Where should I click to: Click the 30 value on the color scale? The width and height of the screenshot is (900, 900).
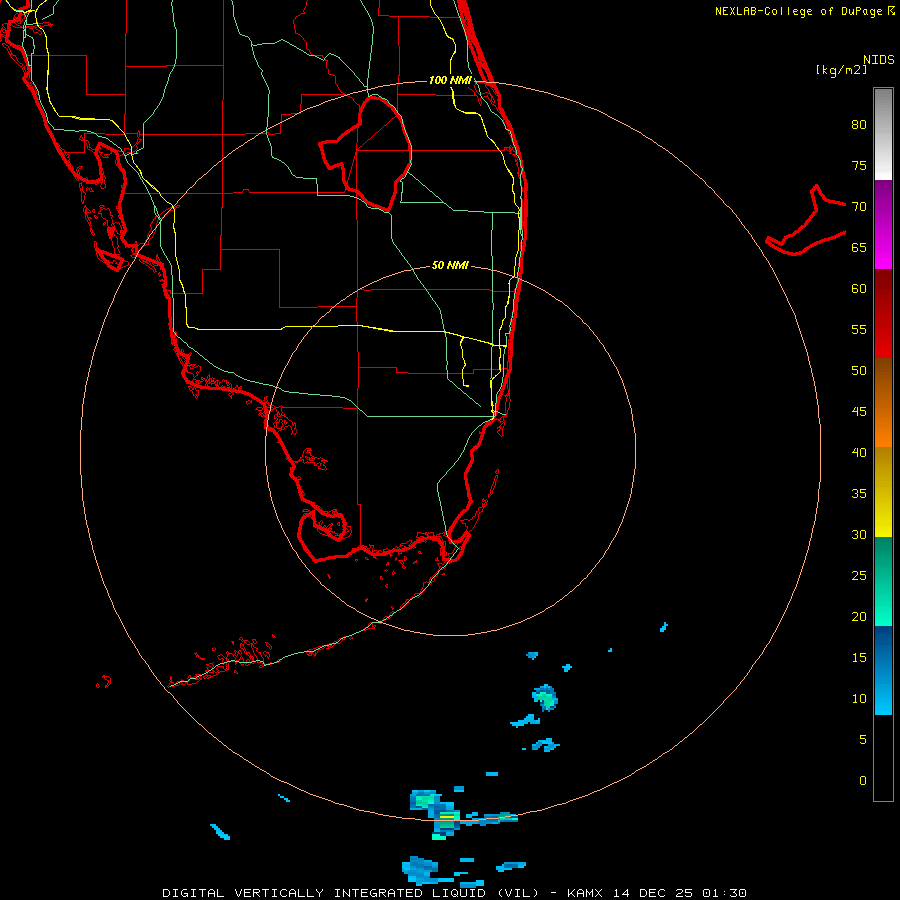(859, 535)
